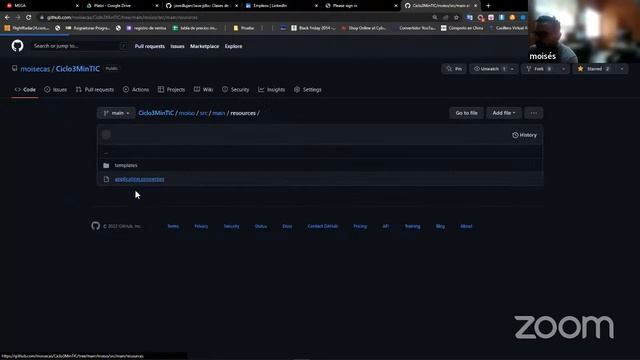This screenshot has height=360, width=640.
Task: Open the Ciclo3MinTIC repository name link
Action: pos(78,69)
